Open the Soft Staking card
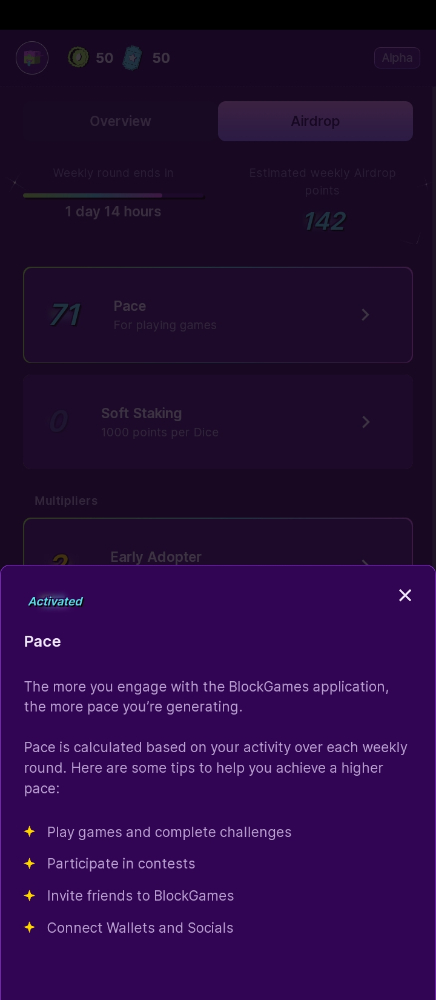 tap(218, 422)
